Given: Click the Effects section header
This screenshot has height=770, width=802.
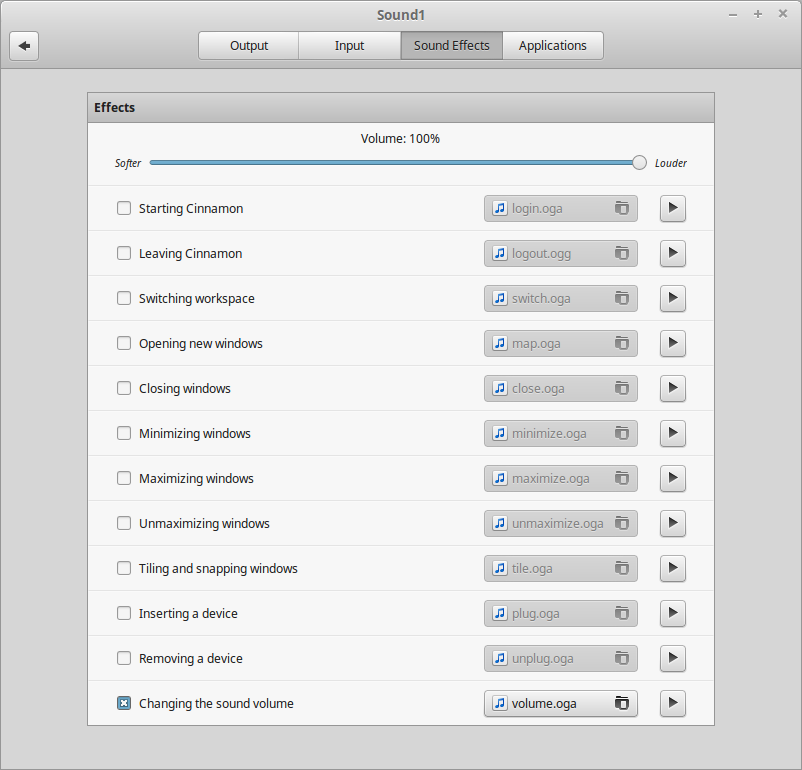Looking at the screenshot, I should point(401,107).
